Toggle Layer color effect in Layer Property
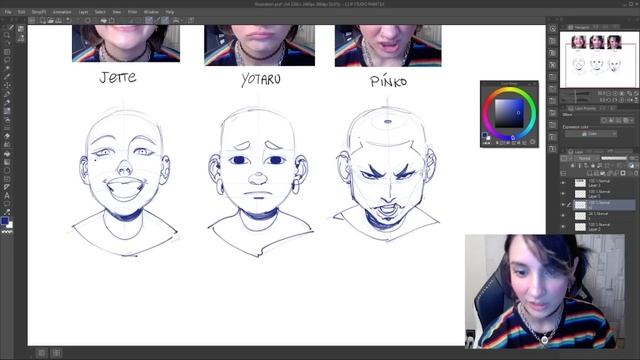 coord(626,120)
